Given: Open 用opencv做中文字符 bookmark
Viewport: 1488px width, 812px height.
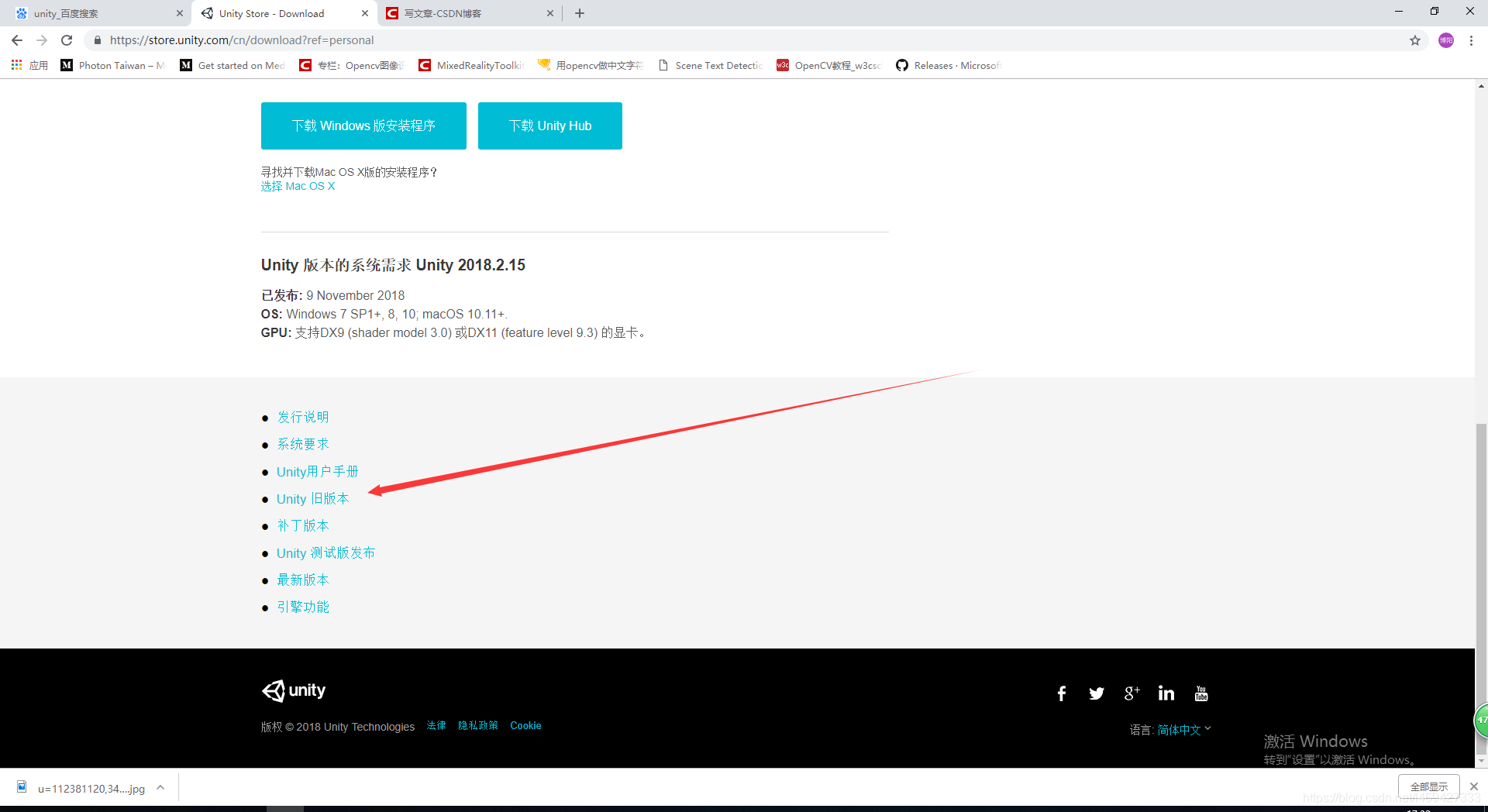Looking at the screenshot, I should click(591, 65).
